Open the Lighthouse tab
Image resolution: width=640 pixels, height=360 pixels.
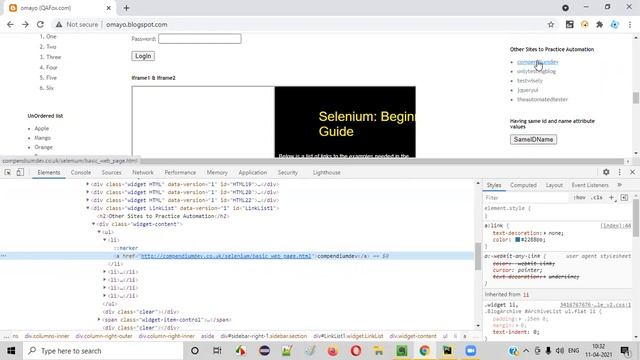click(327, 172)
